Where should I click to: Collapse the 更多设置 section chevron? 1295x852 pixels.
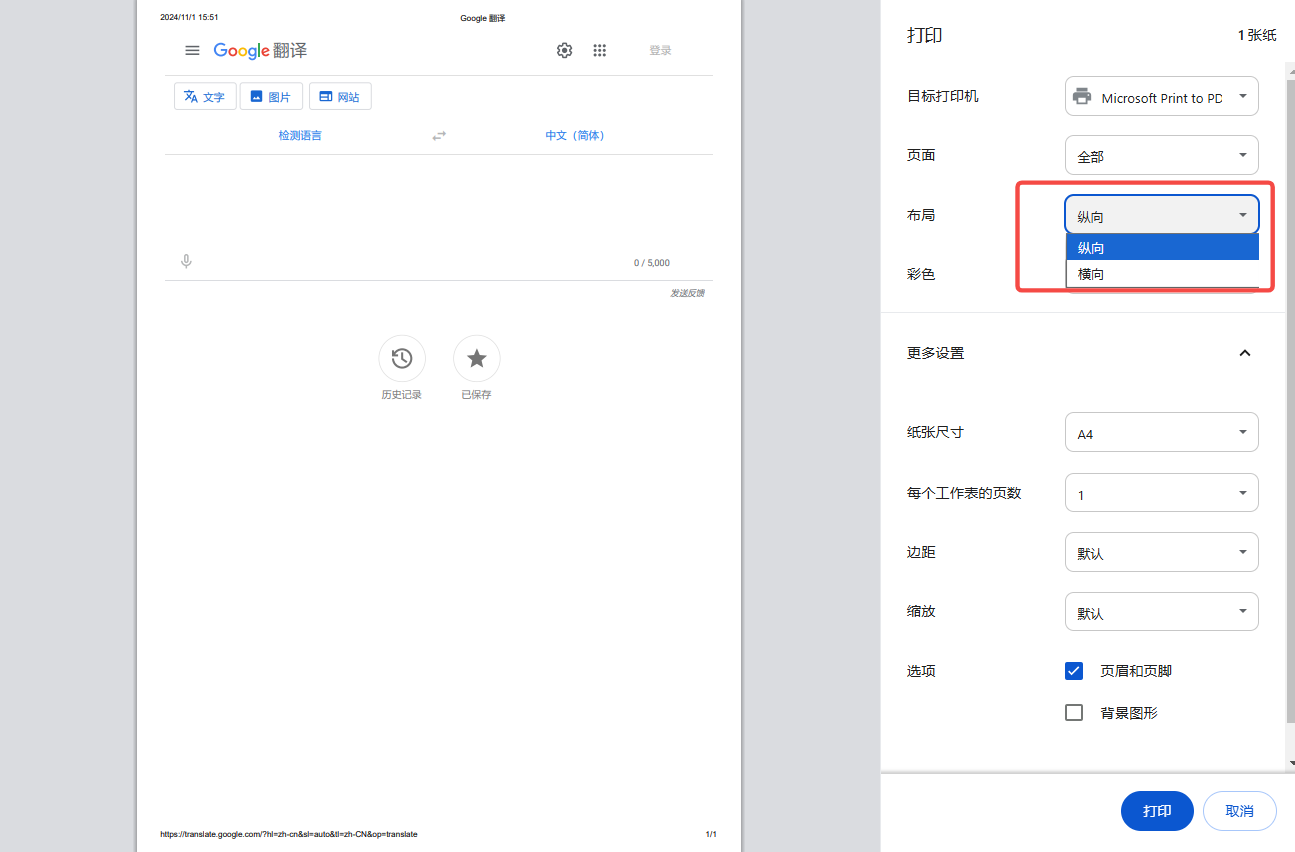tap(1245, 353)
